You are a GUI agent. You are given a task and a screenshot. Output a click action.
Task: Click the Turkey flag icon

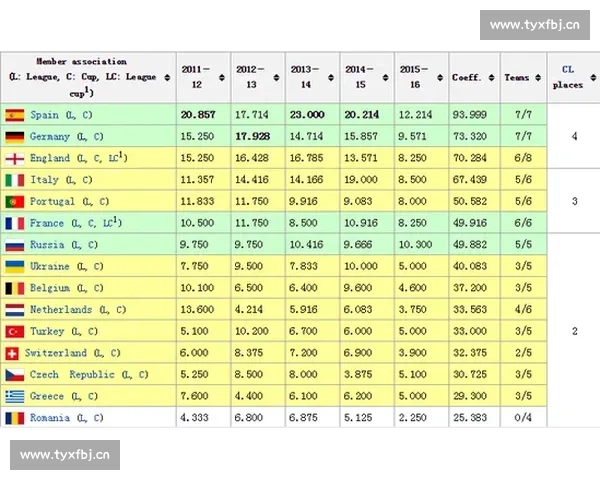coord(15,331)
